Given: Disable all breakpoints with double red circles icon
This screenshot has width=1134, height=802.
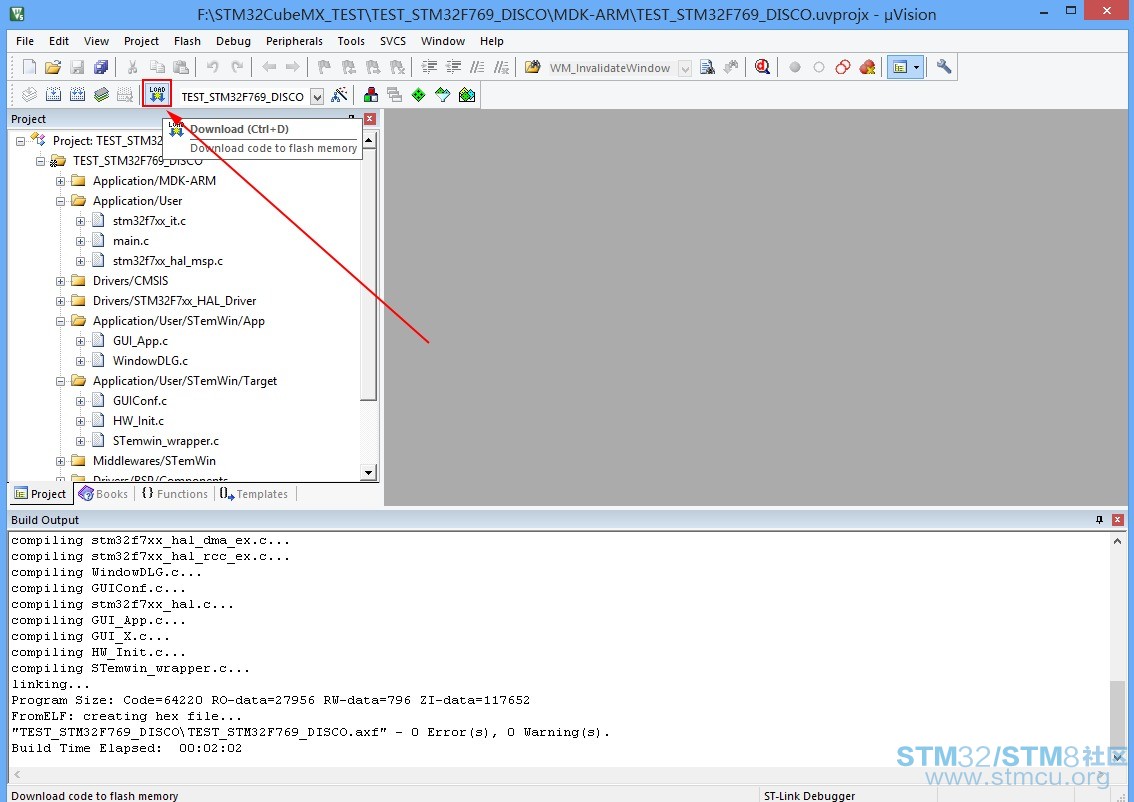Looking at the screenshot, I should click(843, 67).
